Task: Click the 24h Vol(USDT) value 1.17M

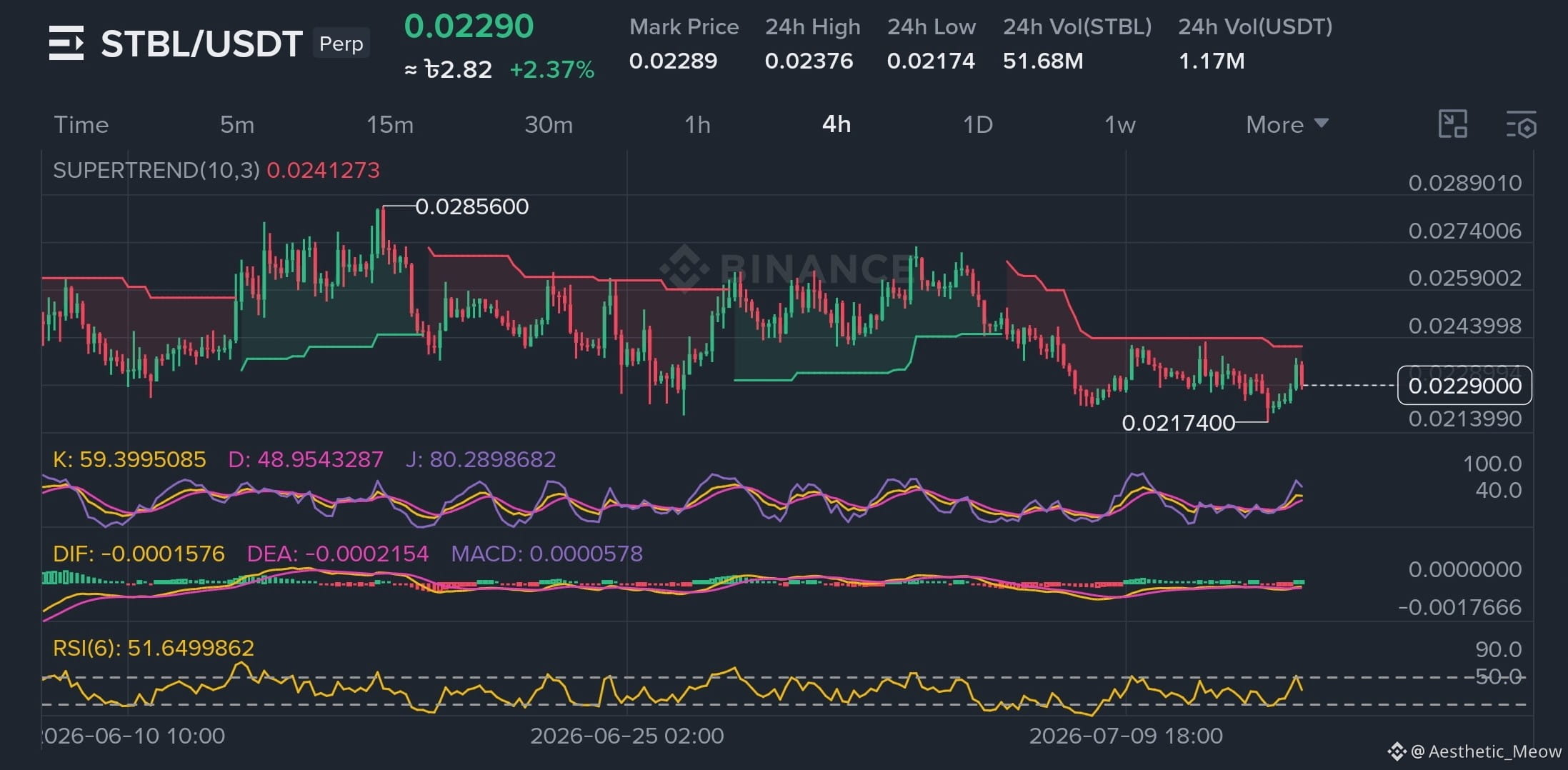Action: [1212, 61]
